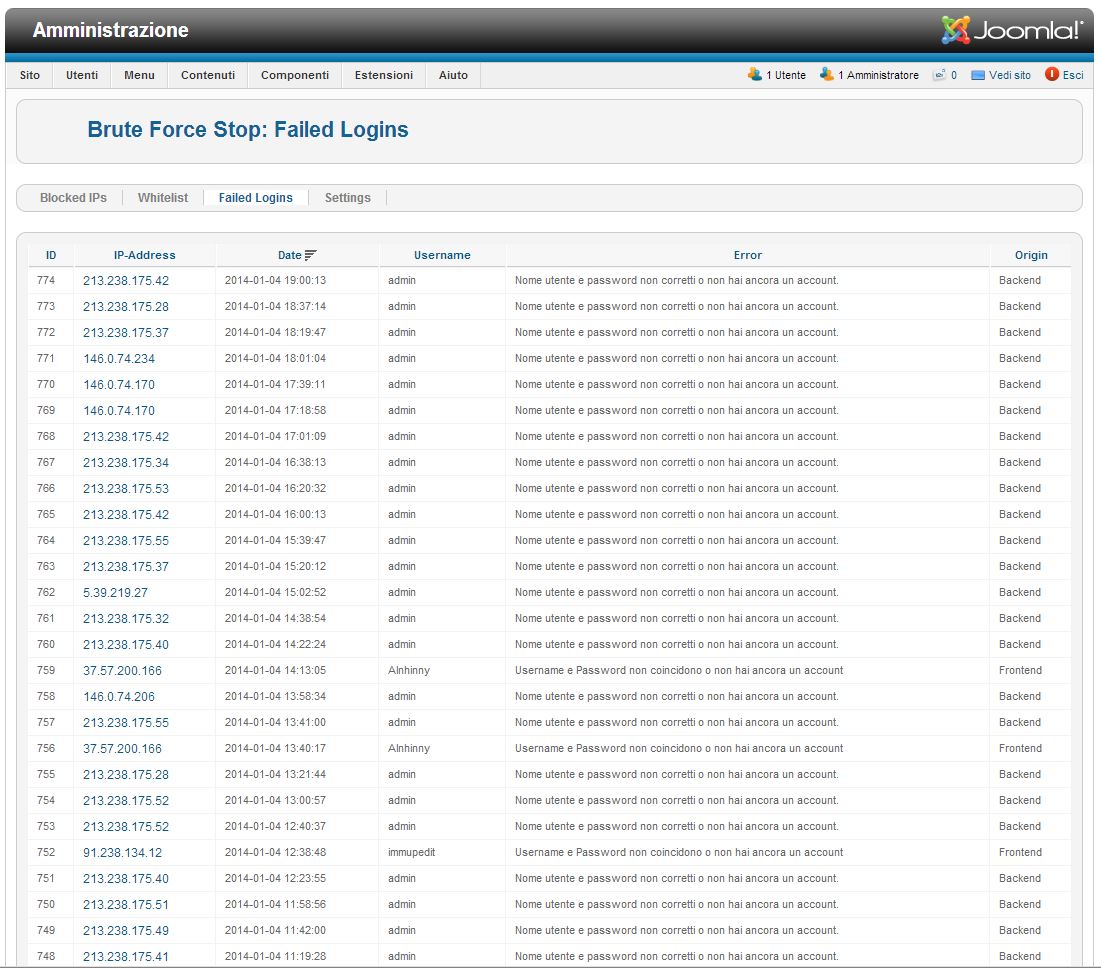
Task: Click IP 37.57.200.166 in row 756
Action: (122, 748)
